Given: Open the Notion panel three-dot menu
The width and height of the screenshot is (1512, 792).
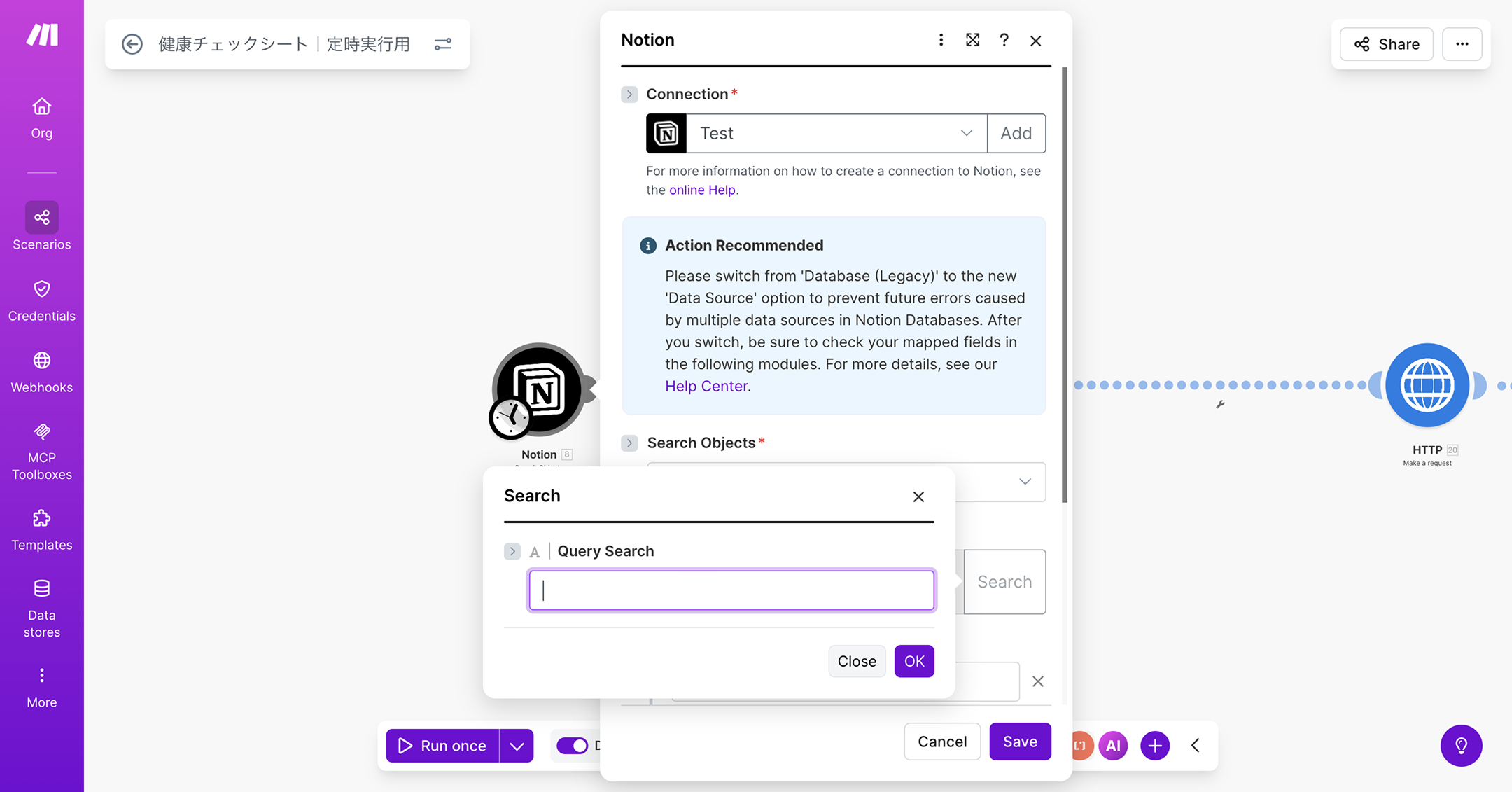Looking at the screenshot, I should 941,40.
